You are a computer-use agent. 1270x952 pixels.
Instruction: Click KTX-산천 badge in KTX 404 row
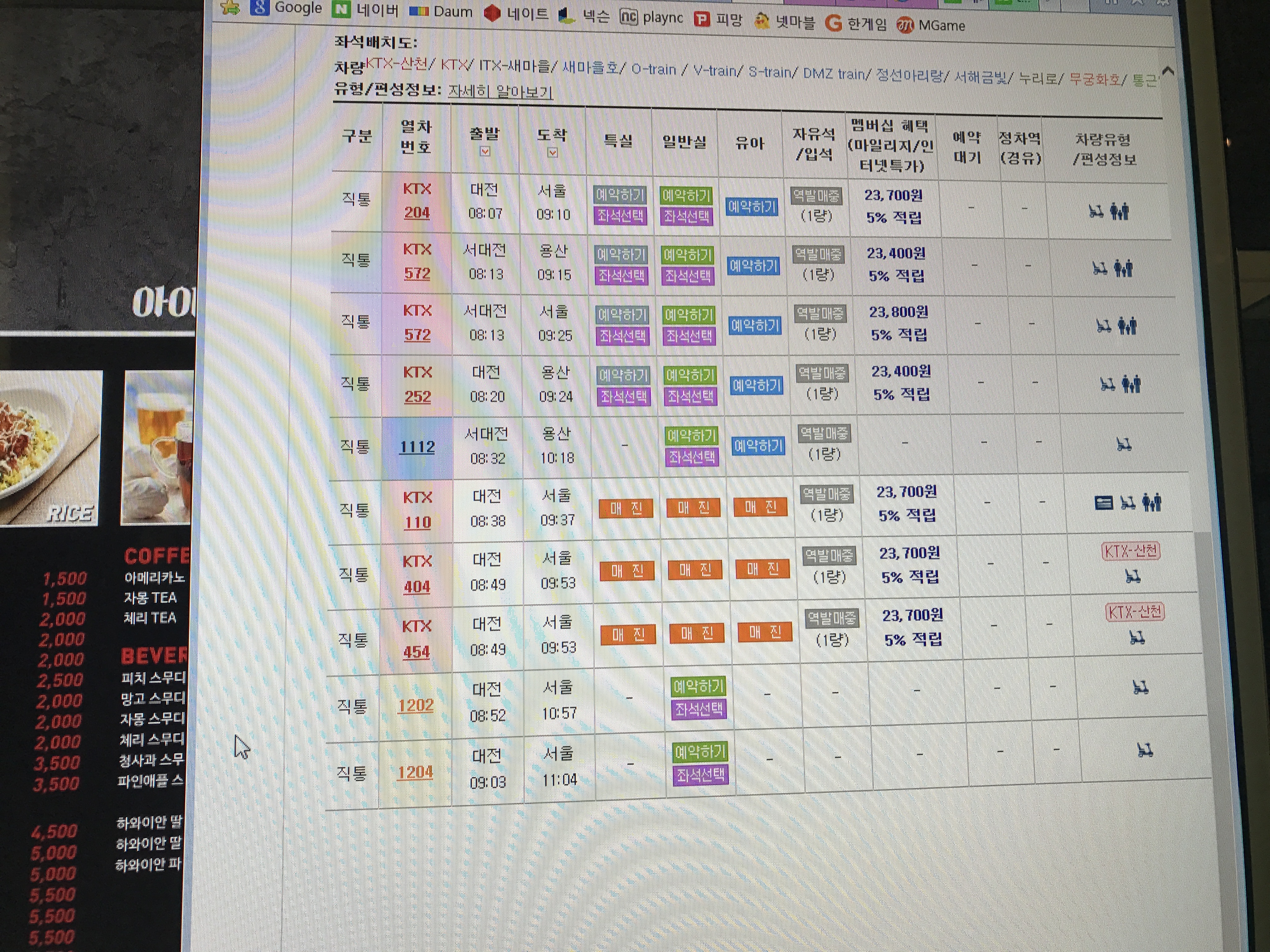[x=1131, y=552]
